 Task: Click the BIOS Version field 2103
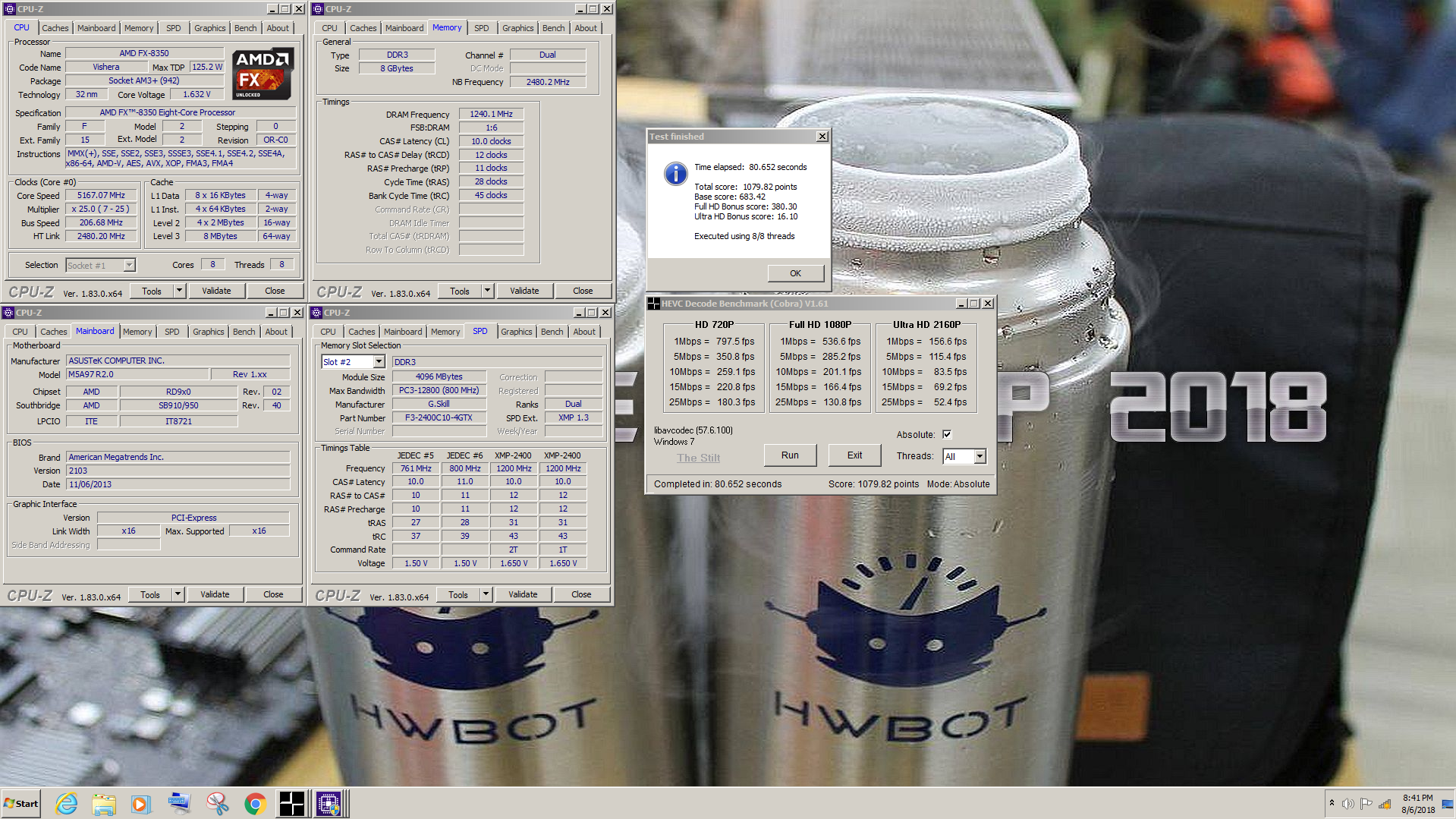[178, 471]
